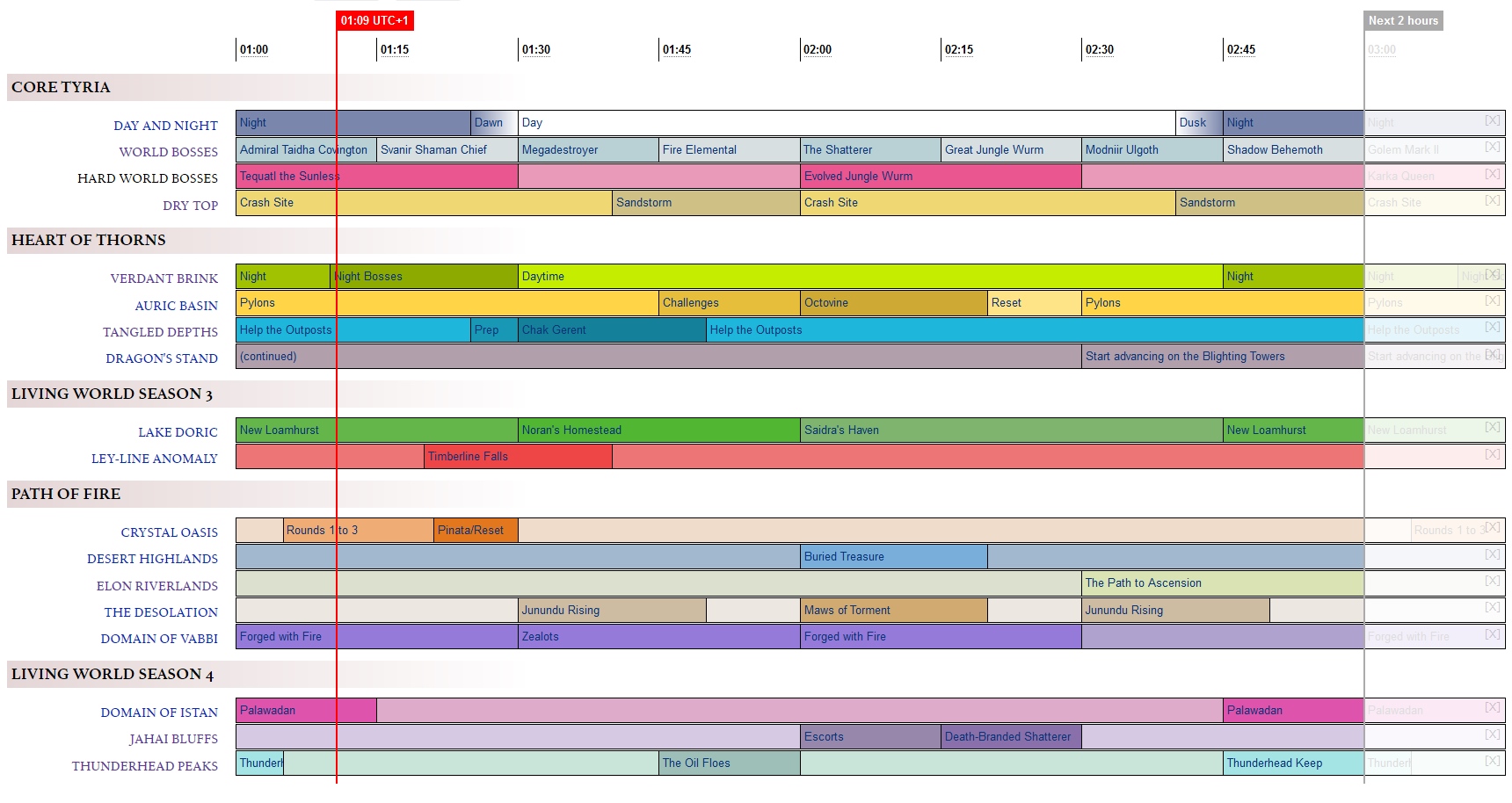The width and height of the screenshot is (1512, 803).
Task: Open the World Bosses row label
Action: click(168, 152)
